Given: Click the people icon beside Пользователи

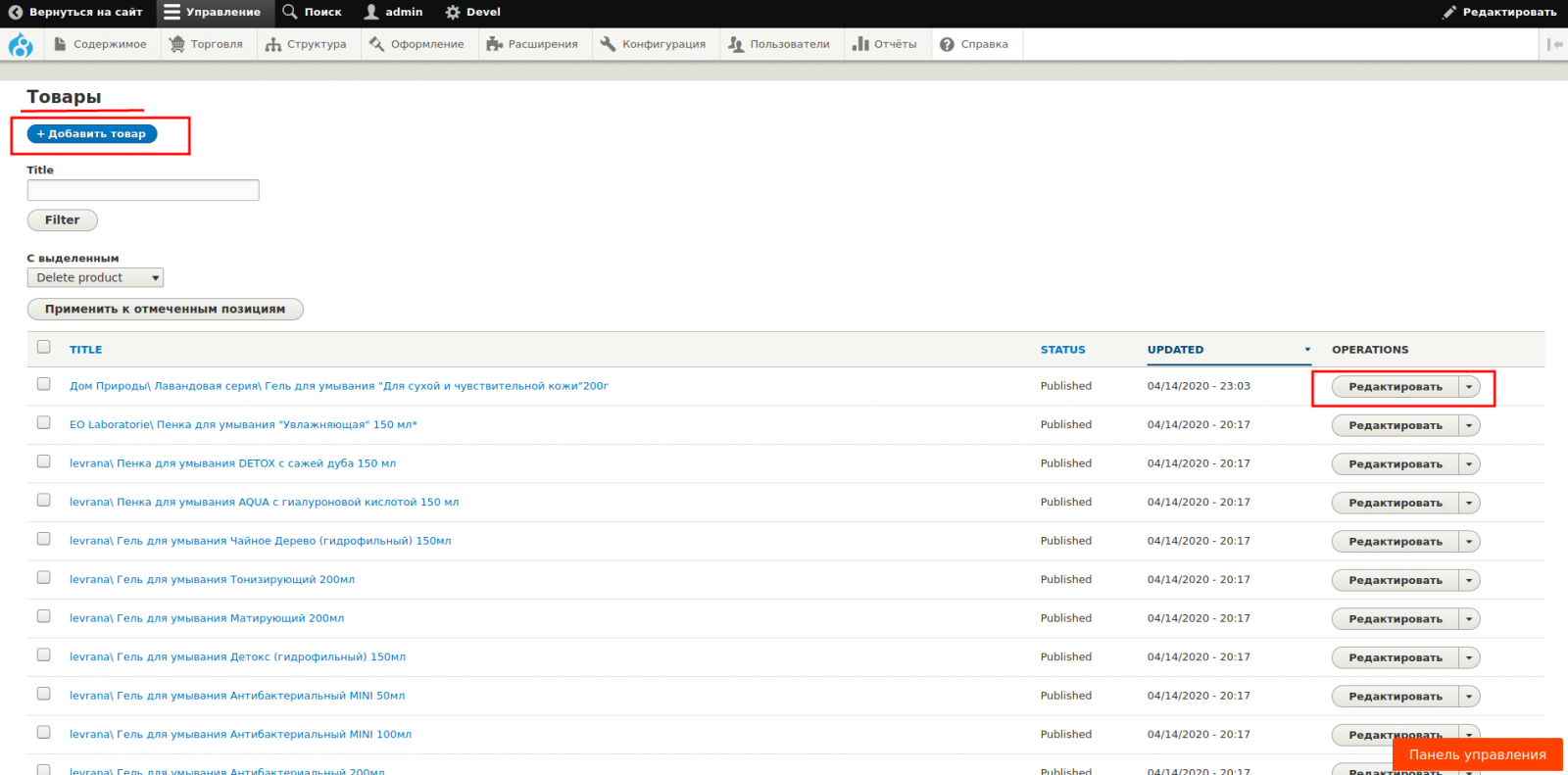Looking at the screenshot, I should pyautogui.click(x=736, y=44).
